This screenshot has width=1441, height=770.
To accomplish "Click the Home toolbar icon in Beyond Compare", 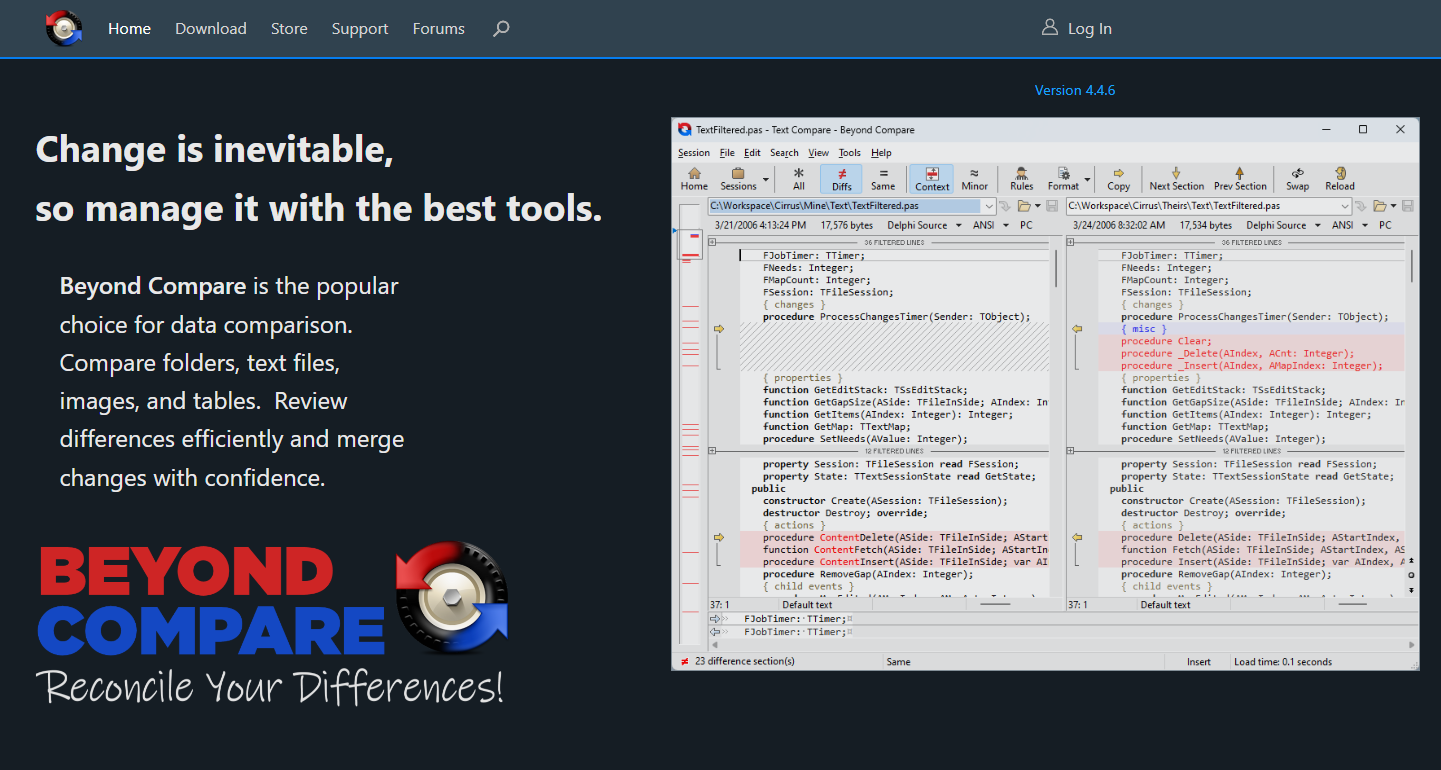I will click(694, 179).
